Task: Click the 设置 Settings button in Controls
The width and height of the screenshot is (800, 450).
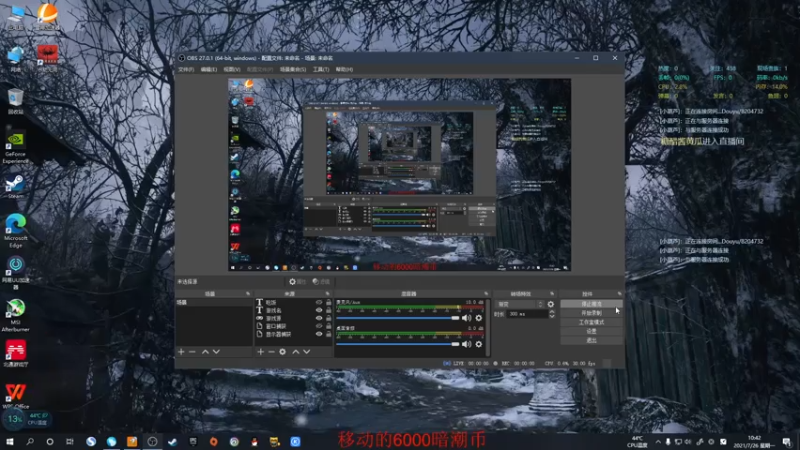Action: coord(591,331)
